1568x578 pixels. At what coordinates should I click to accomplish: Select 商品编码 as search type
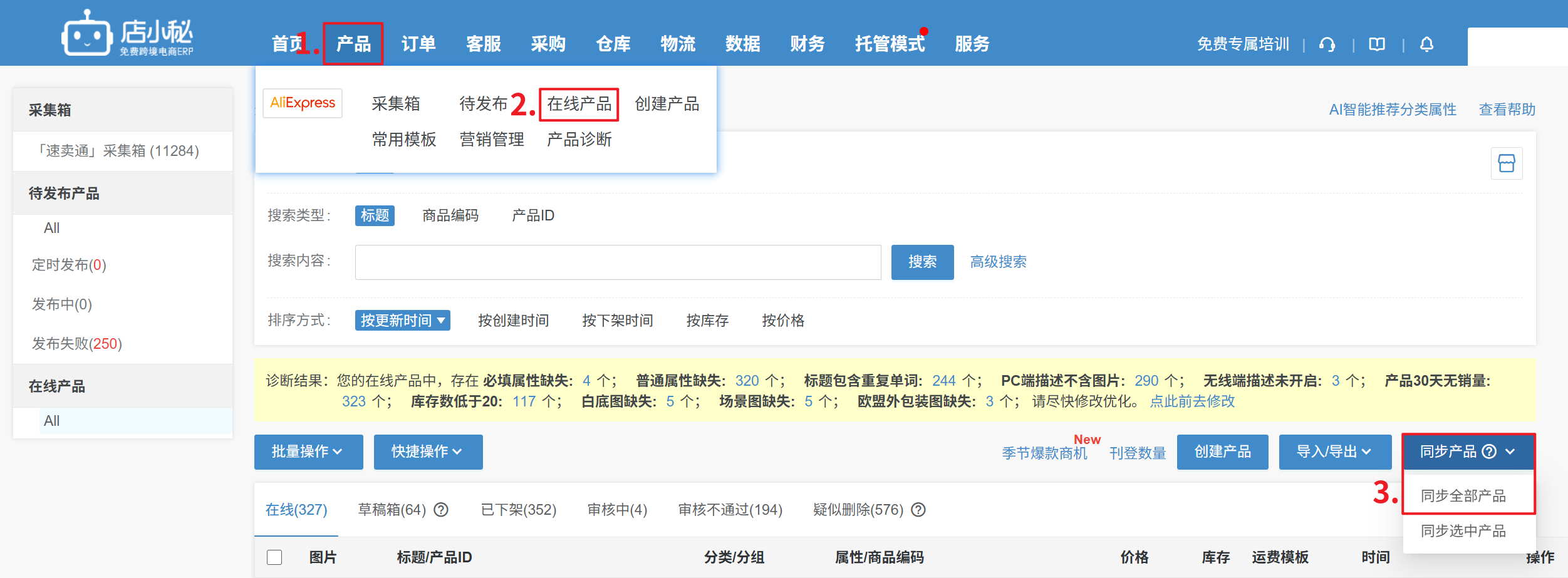tap(450, 215)
